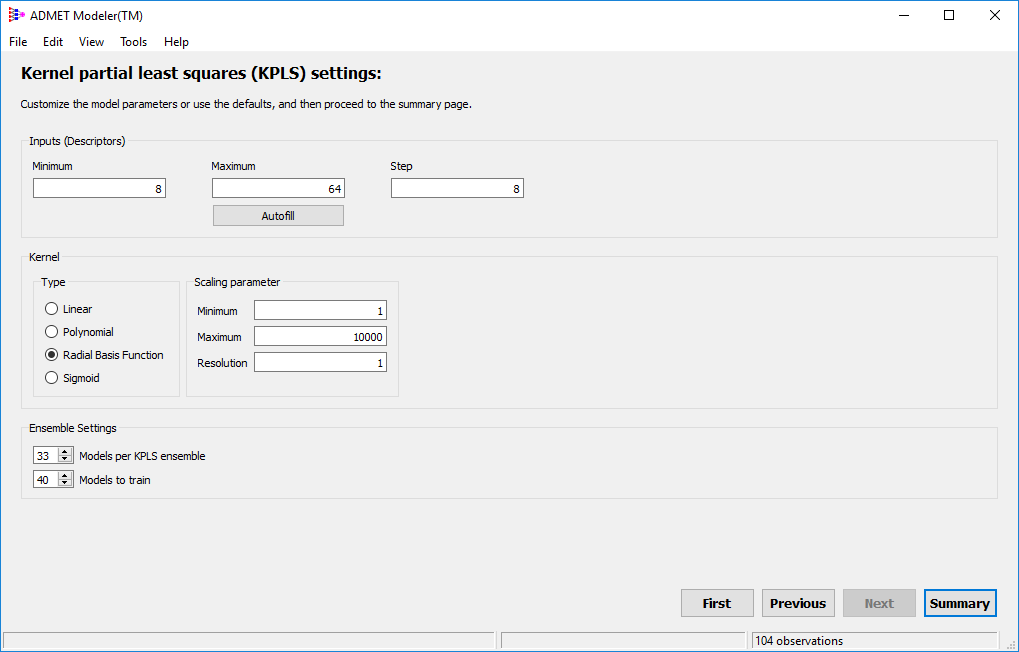Click the Scaling parameter Maximum field
1019x652 pixels.
point(320,336)
